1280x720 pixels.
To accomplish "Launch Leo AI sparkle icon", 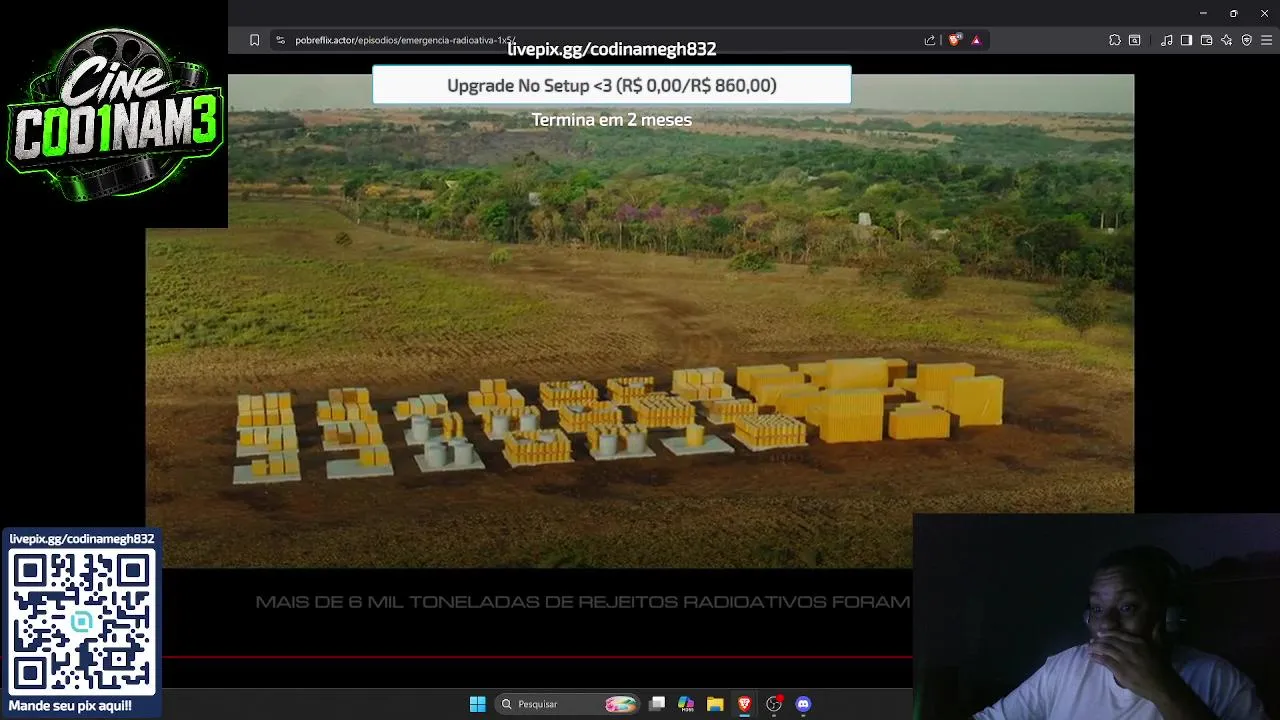I will pyautogui.click(x=1226, y=40).
